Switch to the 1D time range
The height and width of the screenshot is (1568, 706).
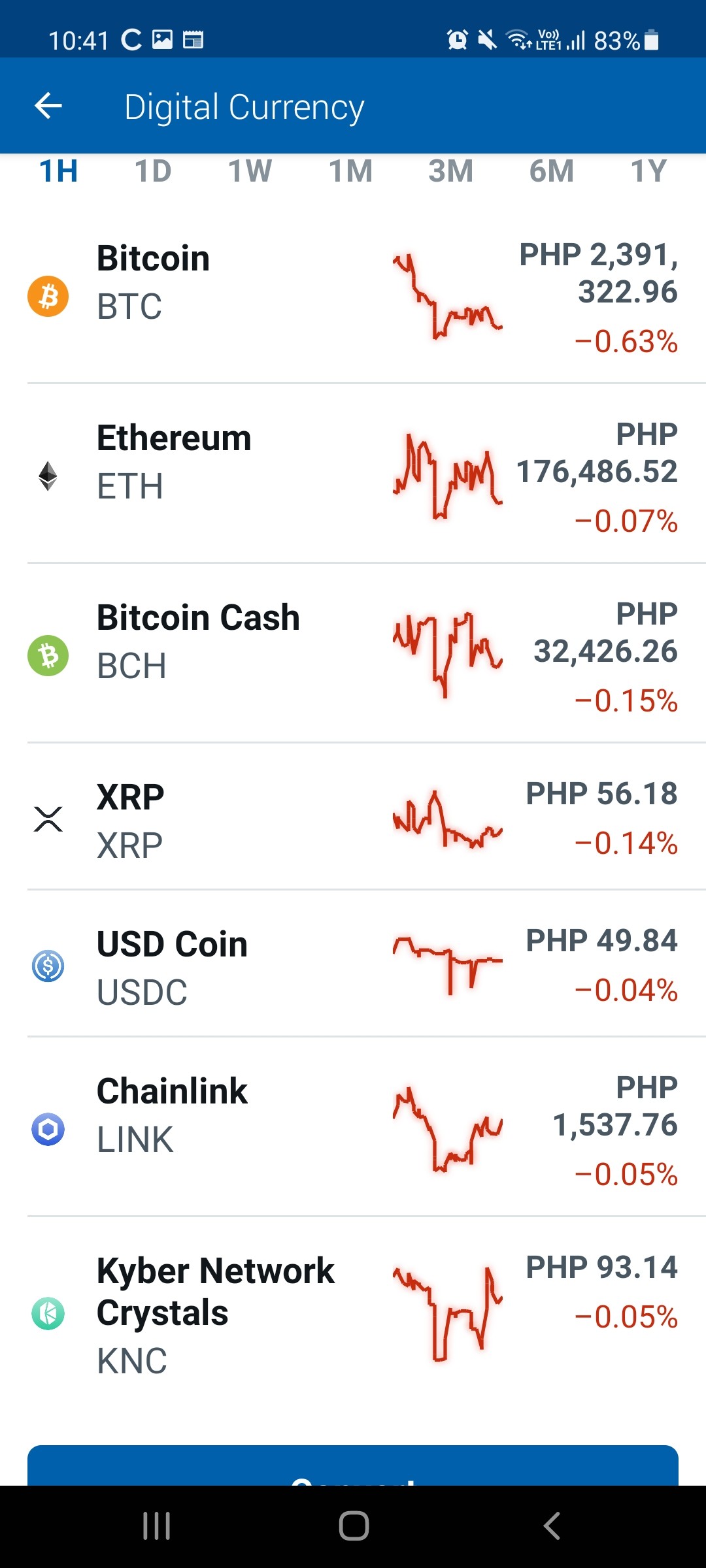pyautogui.click(x=153, y=171)
